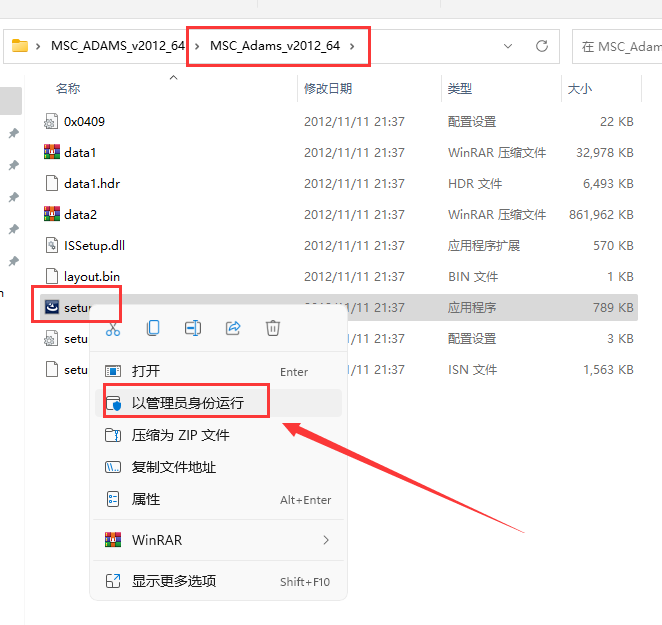Click the 32,978 KB size cell

[605, 152]
